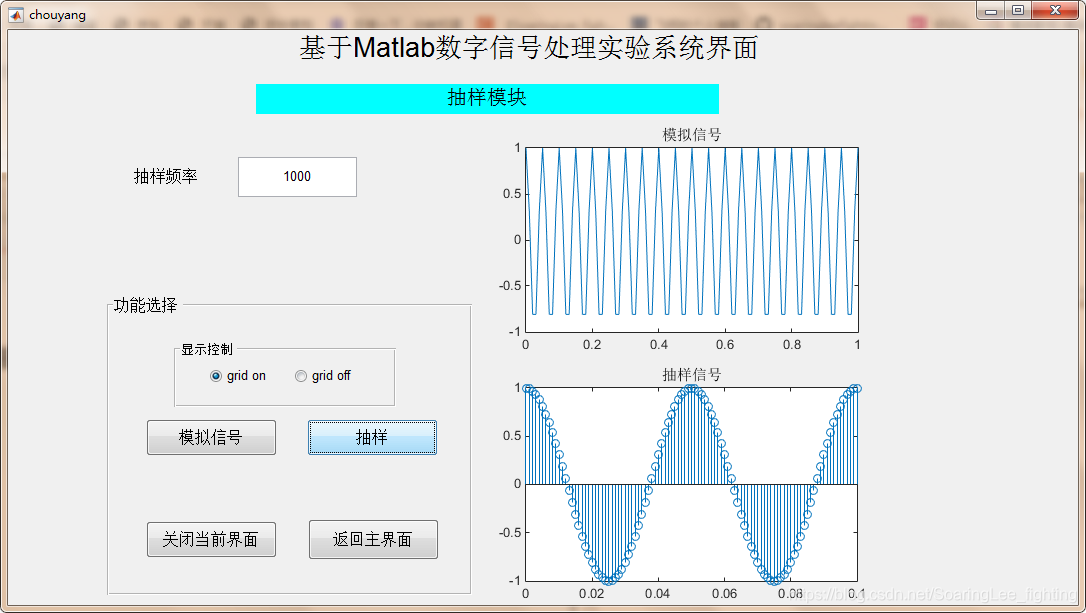Click the 模拟信号 plot area
This screenshot has height=613, width=1086.
click(x=692, y=240)
